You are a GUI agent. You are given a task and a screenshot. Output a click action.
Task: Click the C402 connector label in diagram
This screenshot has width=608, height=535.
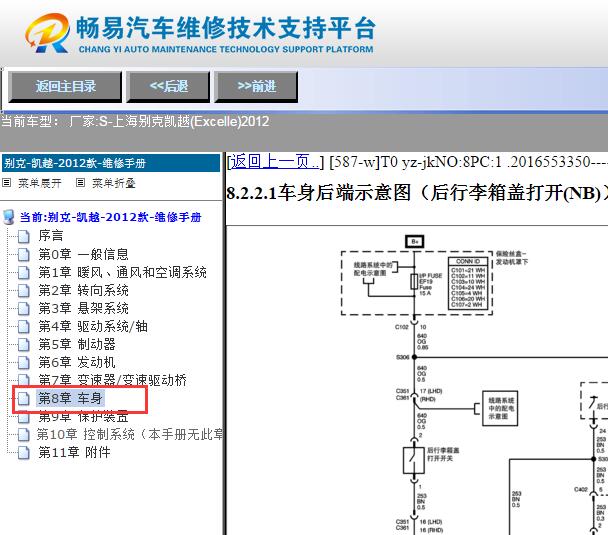point(581,490)
